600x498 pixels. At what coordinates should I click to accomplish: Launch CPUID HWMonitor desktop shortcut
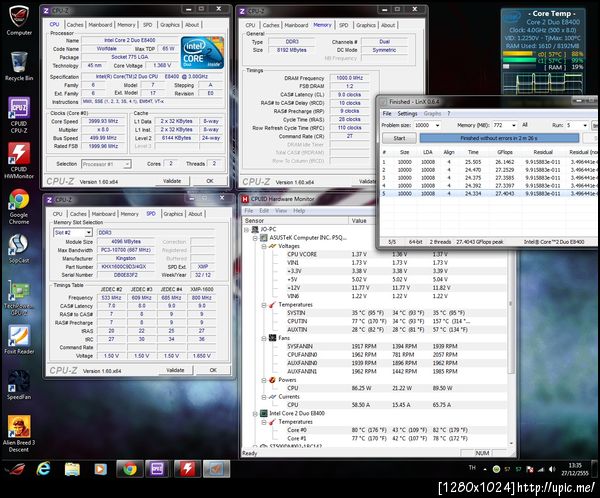click(19, 160)
